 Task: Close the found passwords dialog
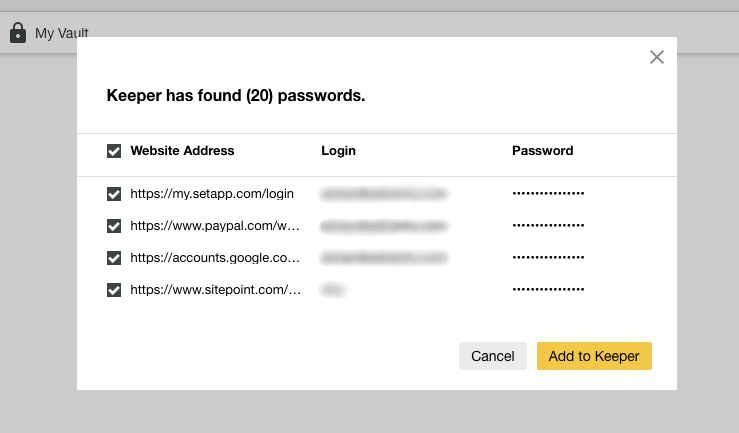coord(657,57)
